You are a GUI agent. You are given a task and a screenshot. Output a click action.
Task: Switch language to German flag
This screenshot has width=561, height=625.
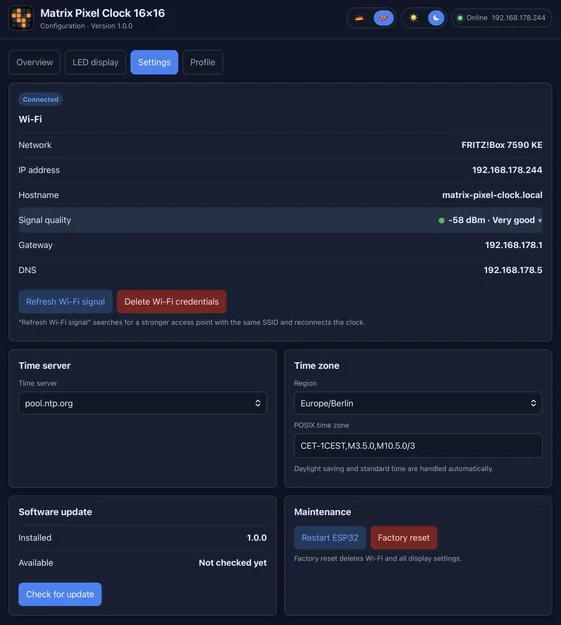[359, 18]
